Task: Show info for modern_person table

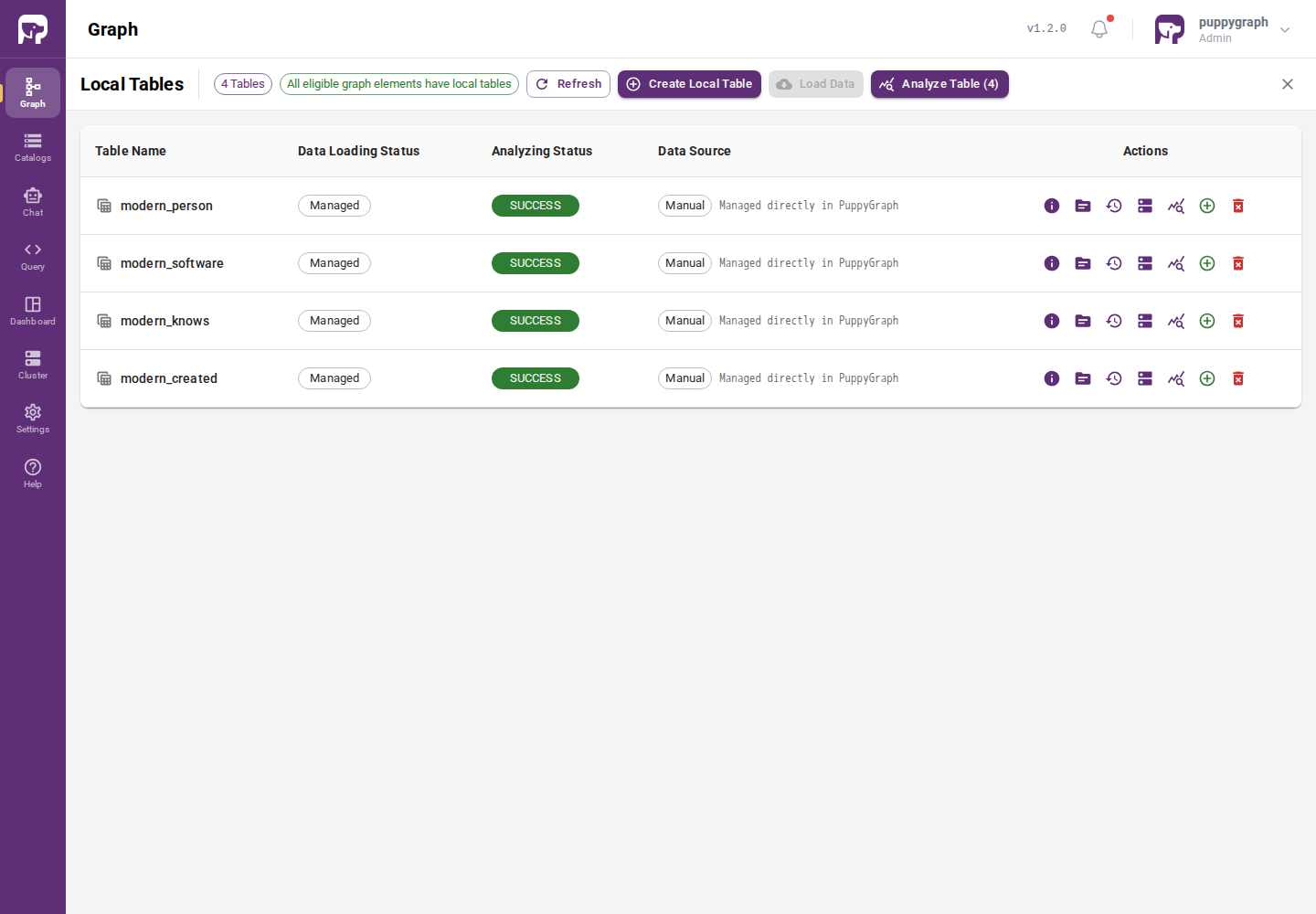Action: pyautogui.click(x=1052, y=206)
